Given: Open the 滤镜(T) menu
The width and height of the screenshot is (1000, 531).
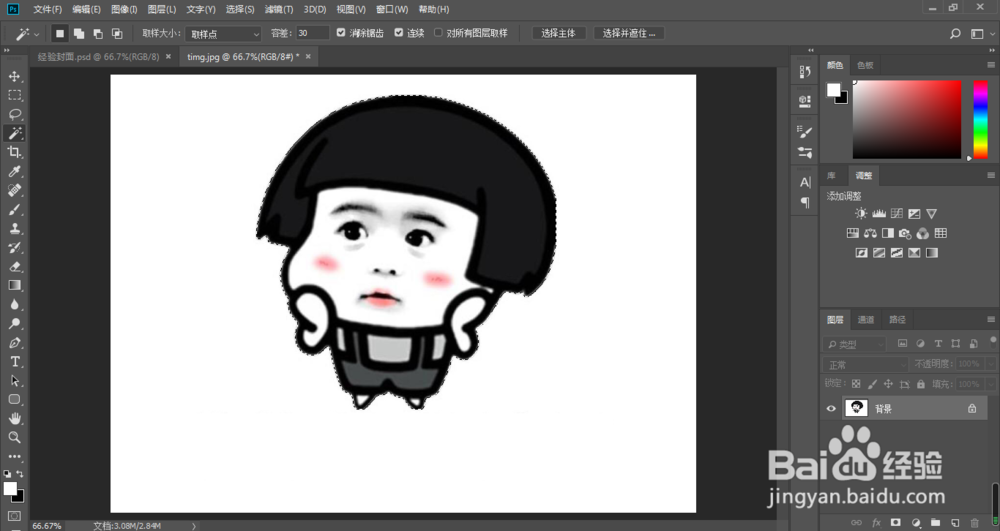Looking at the screenshot, I should point(279,10).
